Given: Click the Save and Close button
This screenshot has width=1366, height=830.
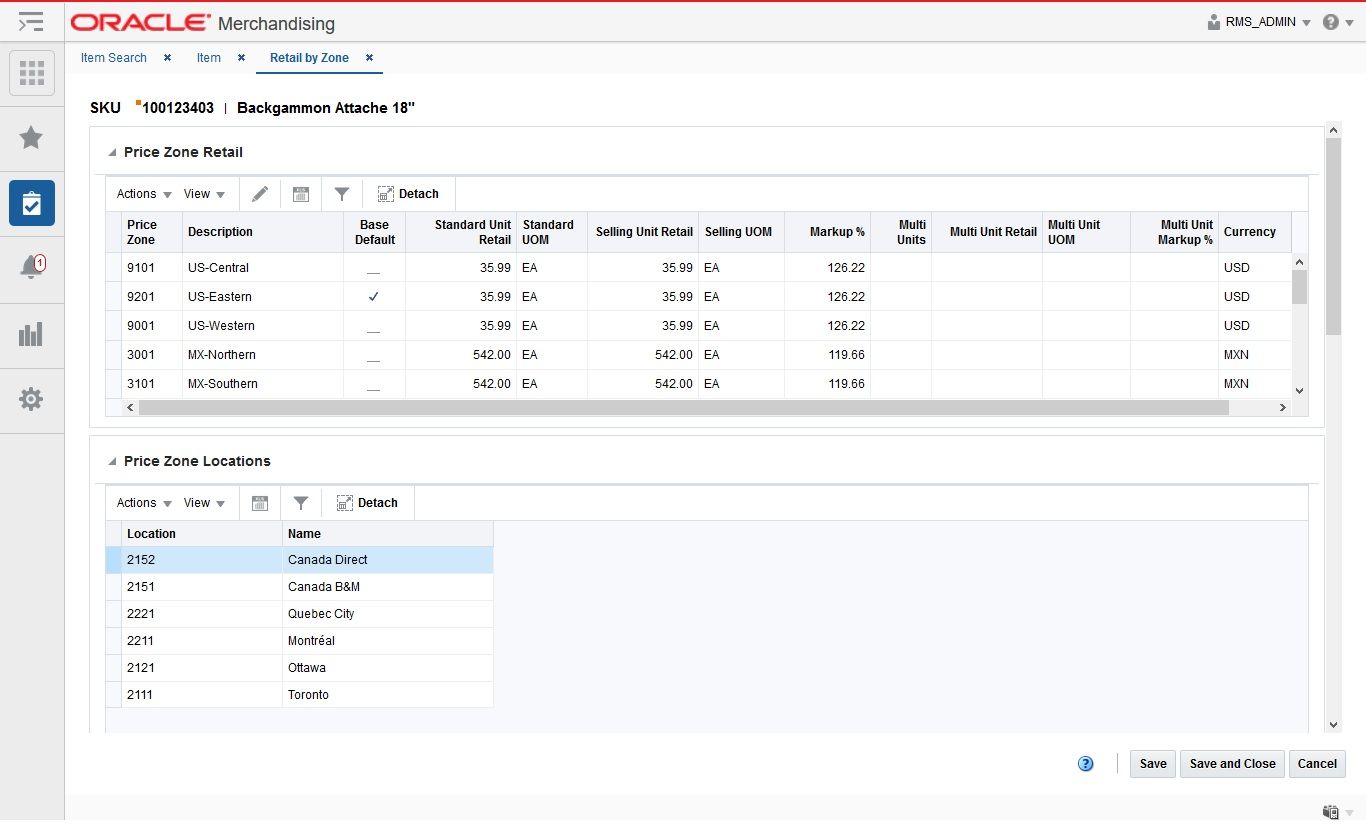Looking at the screenshot, I should 1232,764.
